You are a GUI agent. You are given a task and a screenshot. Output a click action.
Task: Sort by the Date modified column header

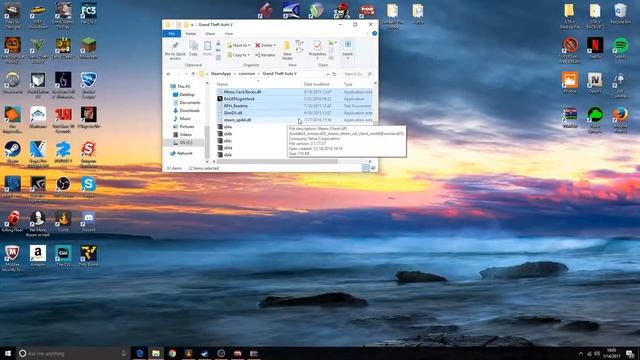[316, 84]
